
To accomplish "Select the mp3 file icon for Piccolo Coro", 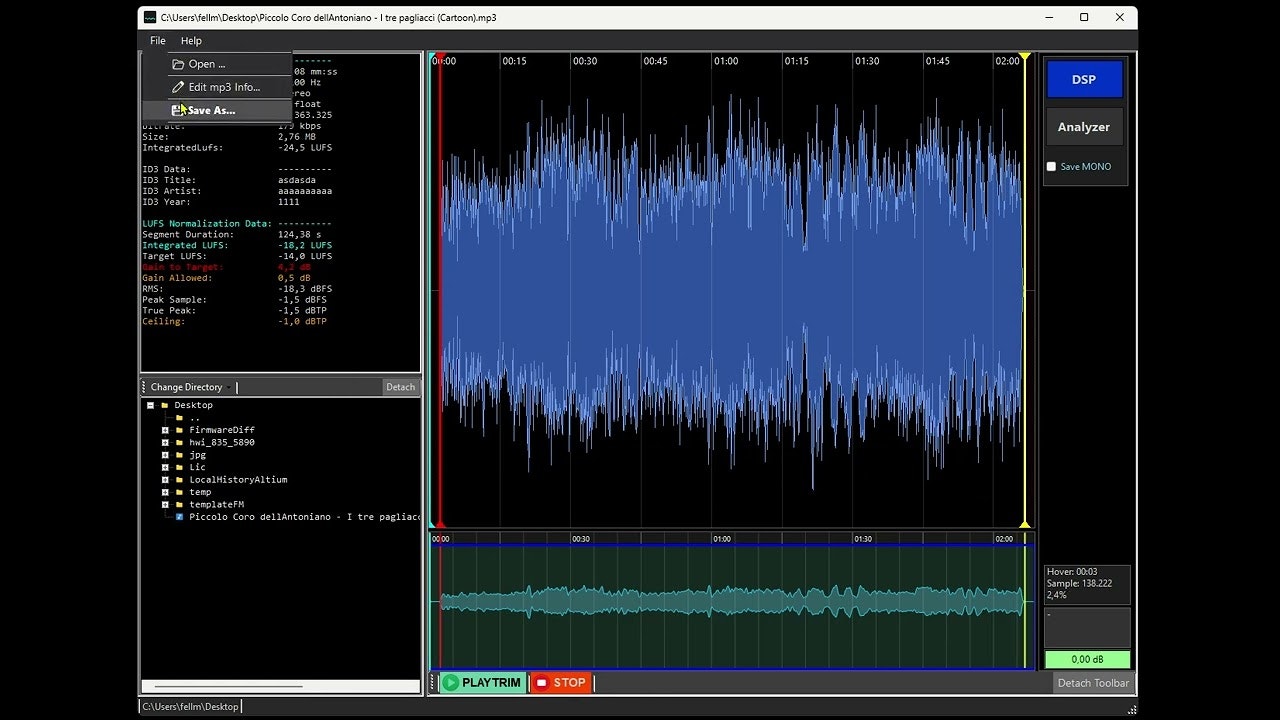I will click(x=180, y=517).
